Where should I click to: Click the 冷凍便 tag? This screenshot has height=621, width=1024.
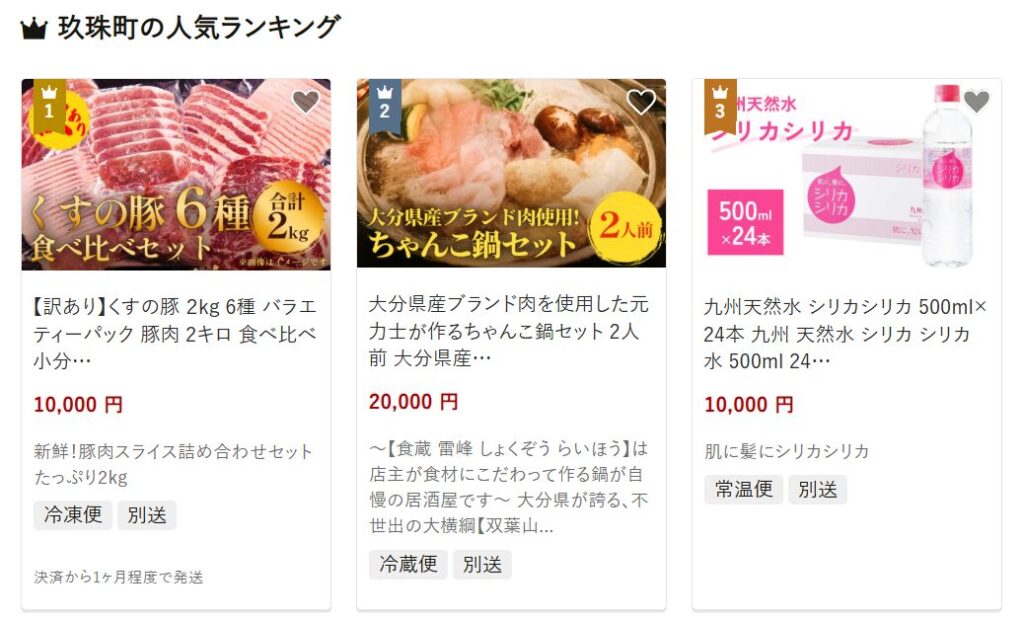(x=73, y=515)
